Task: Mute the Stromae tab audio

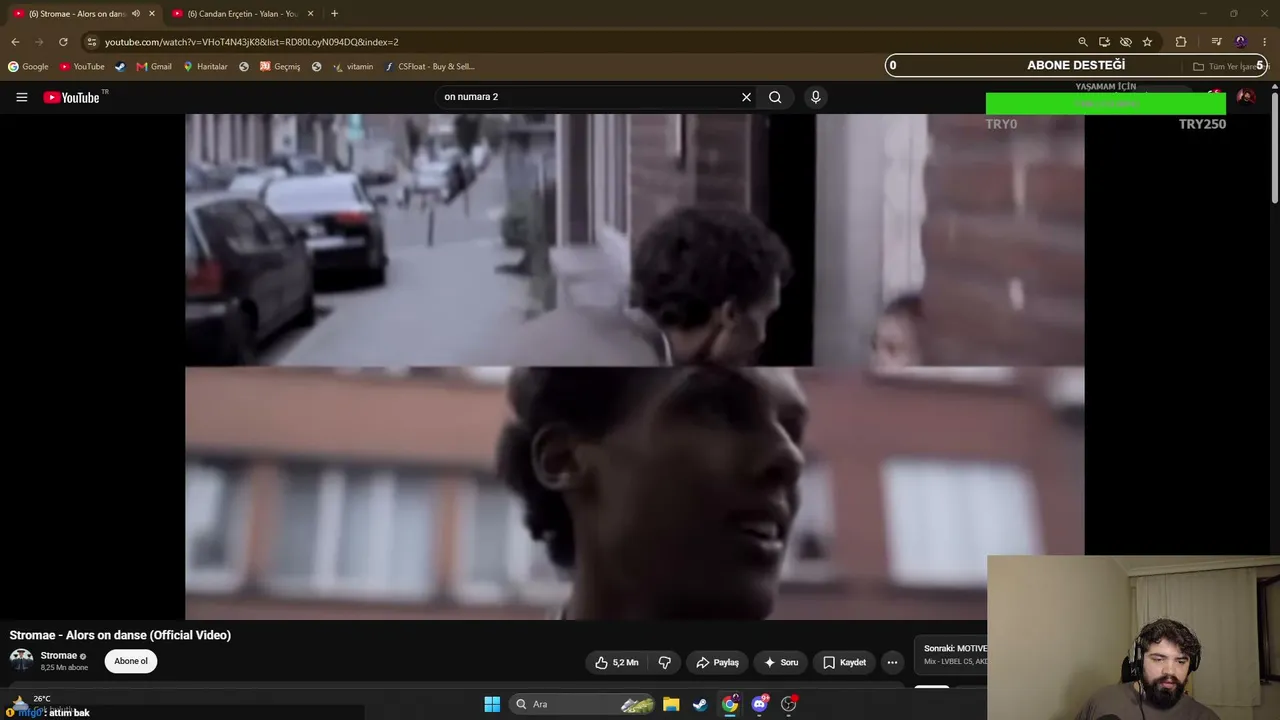Action: click(x=136, y=14)
